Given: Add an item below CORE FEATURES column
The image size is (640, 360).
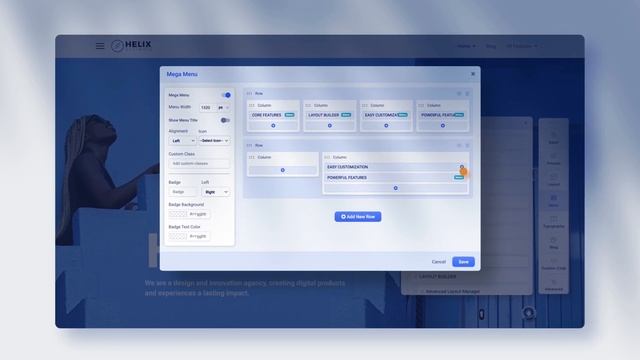Looking at the screenshot, I should [273, 126].
